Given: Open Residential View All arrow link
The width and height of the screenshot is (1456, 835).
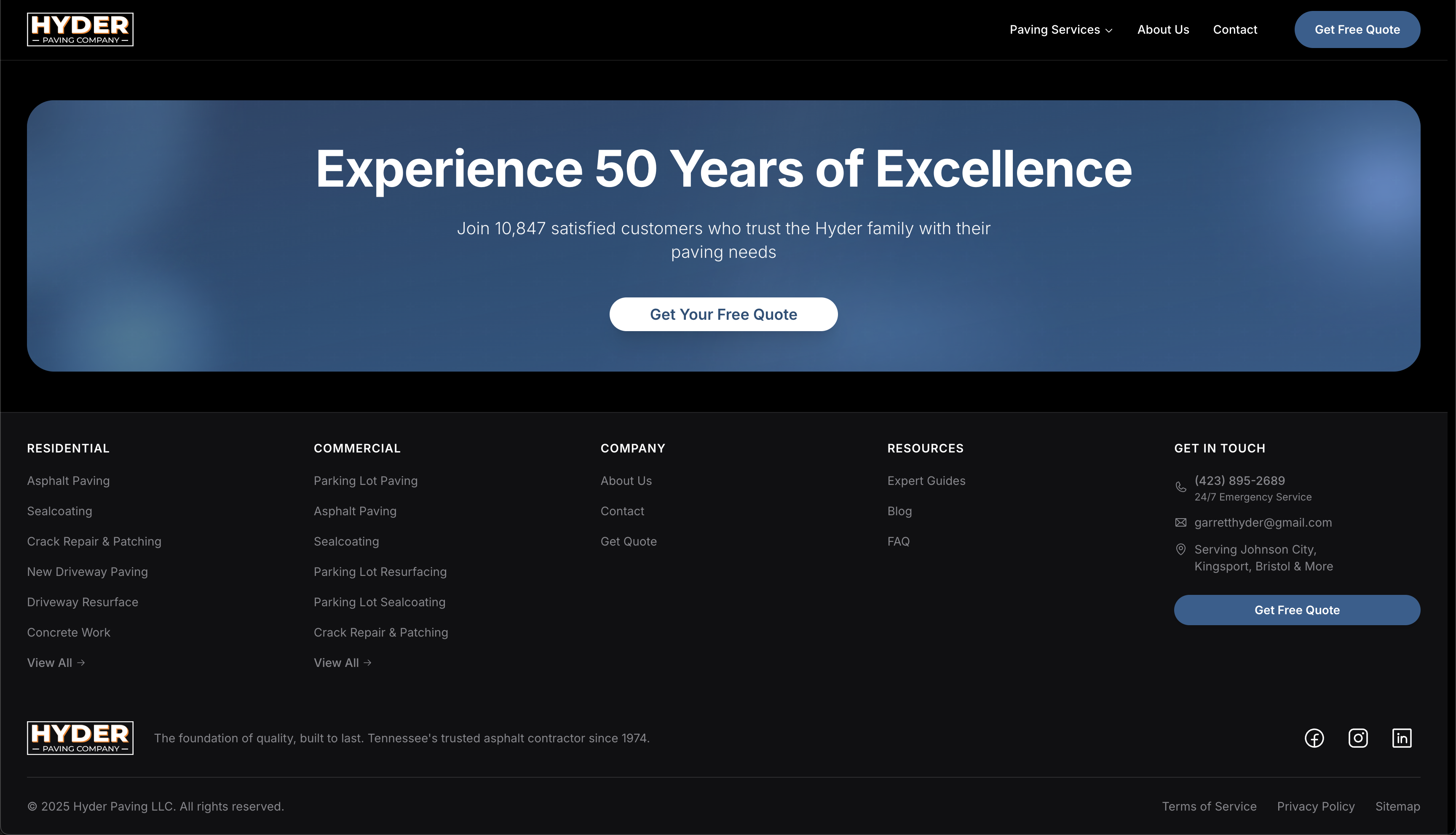Looking at the screenshot, I should (x=56, y=663).
